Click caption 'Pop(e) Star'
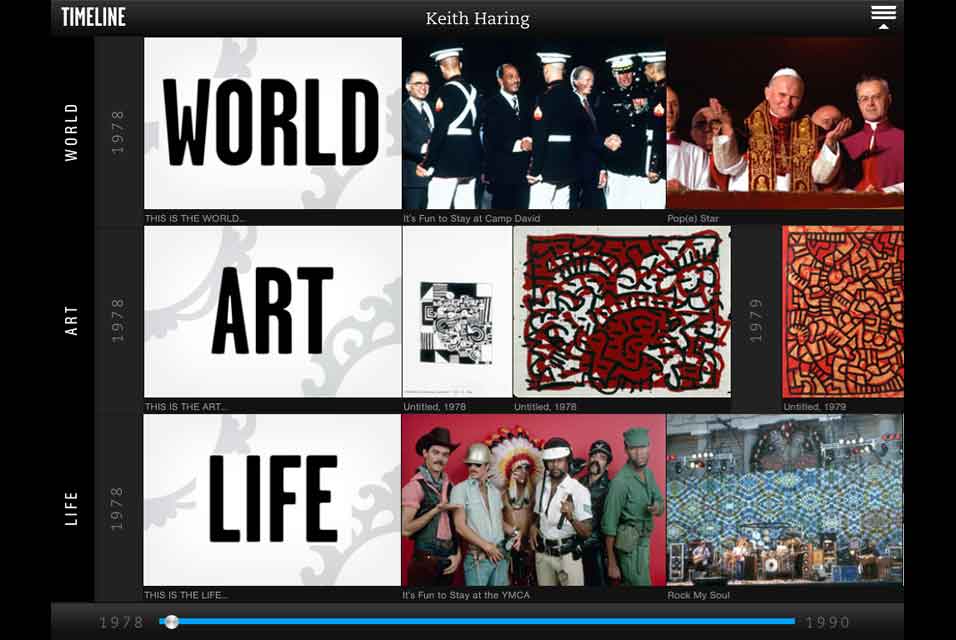The width and height of the screenshot is (956, 640). 693,218
